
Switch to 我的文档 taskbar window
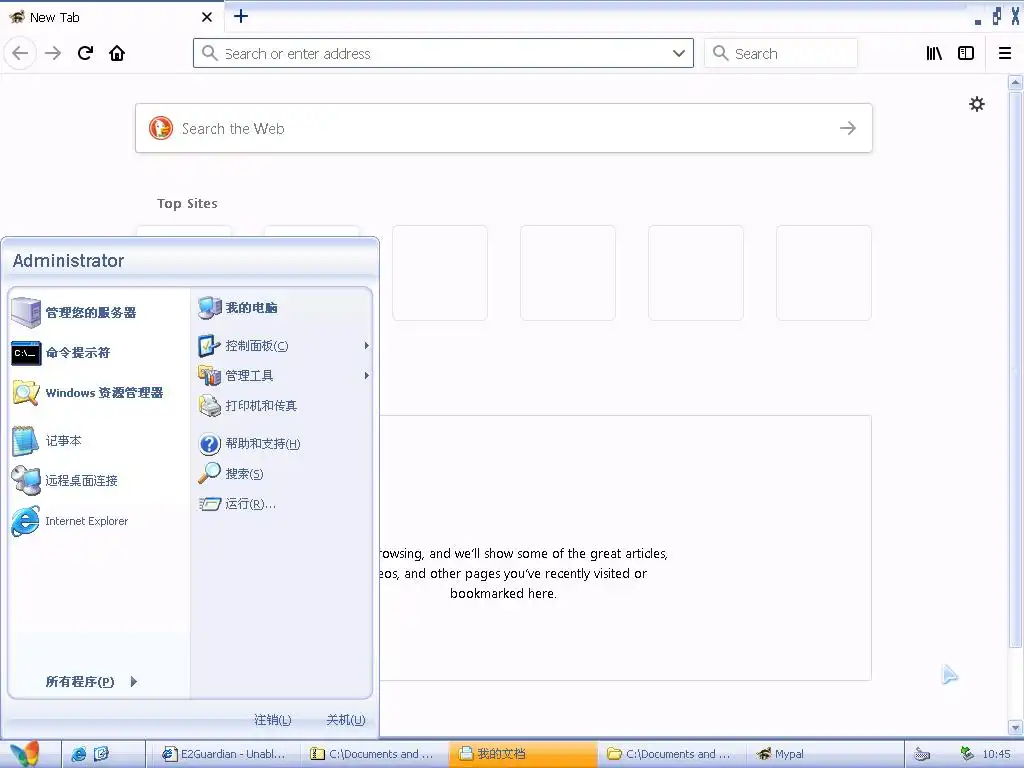pyautogui.click(x=522, y=754)
